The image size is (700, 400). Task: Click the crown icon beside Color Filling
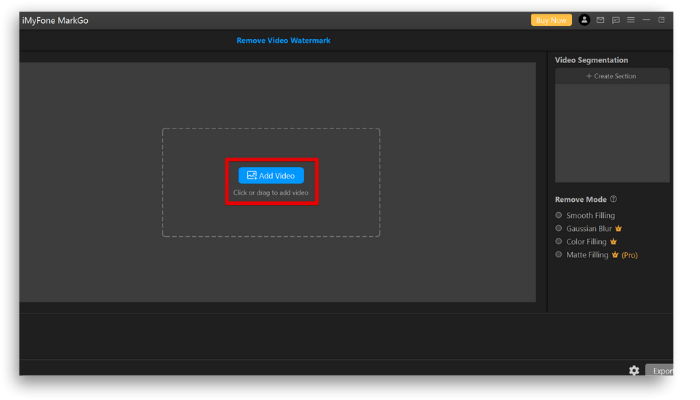pos(613,242)
